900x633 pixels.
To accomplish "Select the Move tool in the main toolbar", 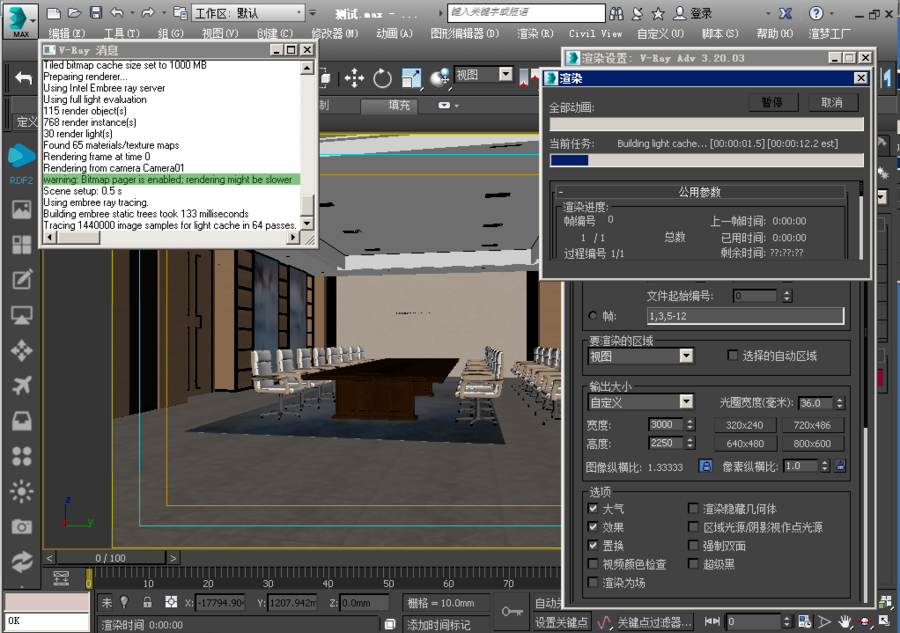I will [354, 78].
